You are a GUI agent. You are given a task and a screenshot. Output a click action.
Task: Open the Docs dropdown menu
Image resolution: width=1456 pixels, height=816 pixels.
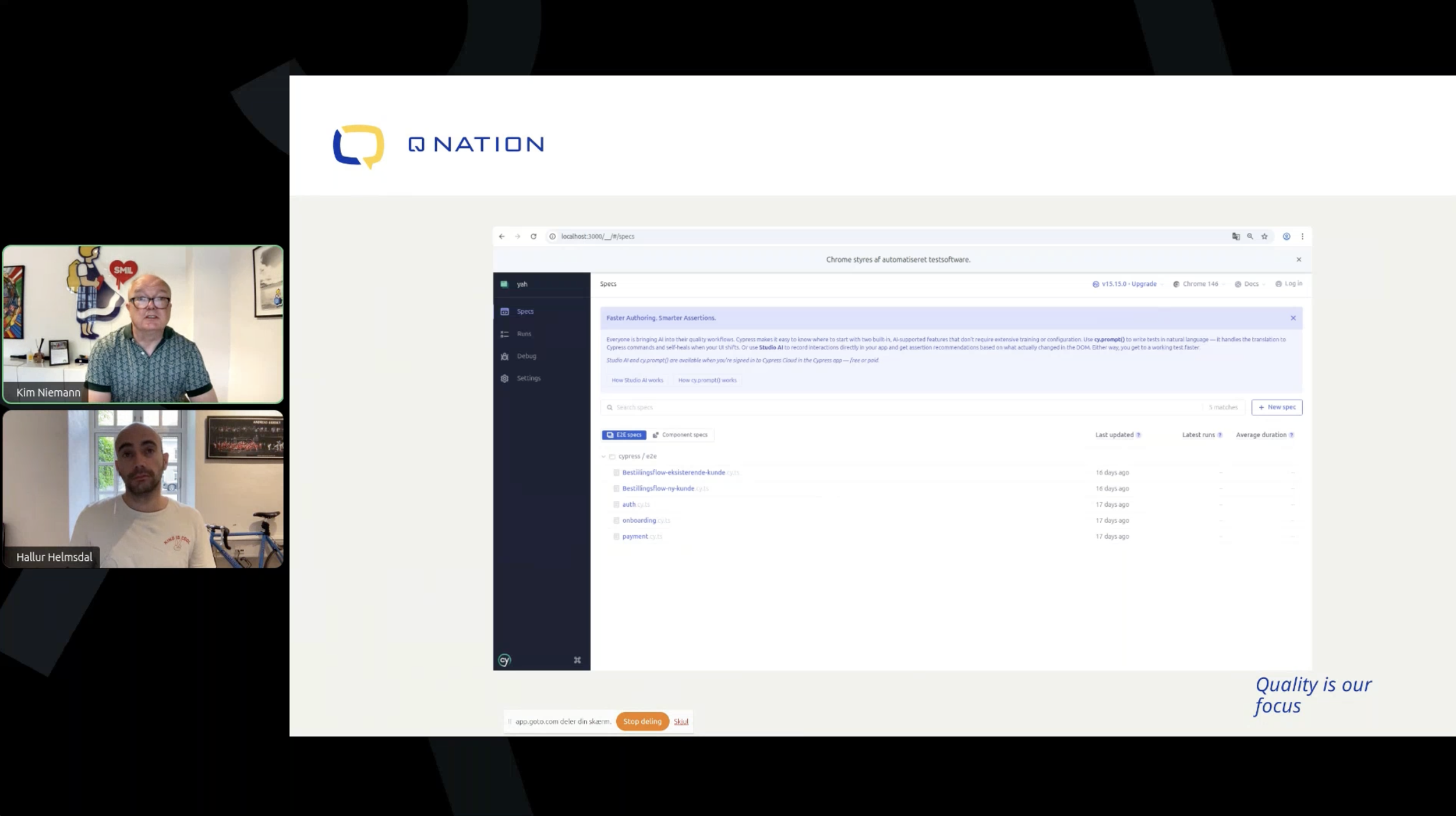1250,284
